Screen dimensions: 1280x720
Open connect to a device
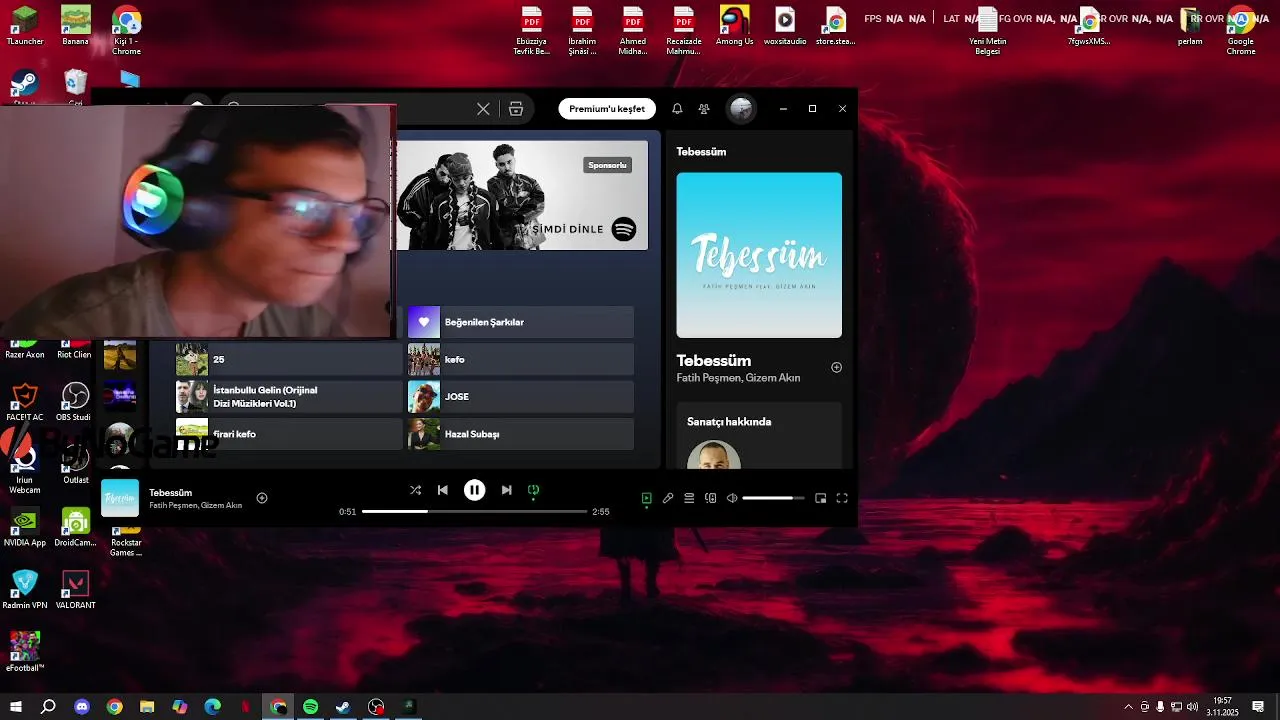click(x=711, y=498)
